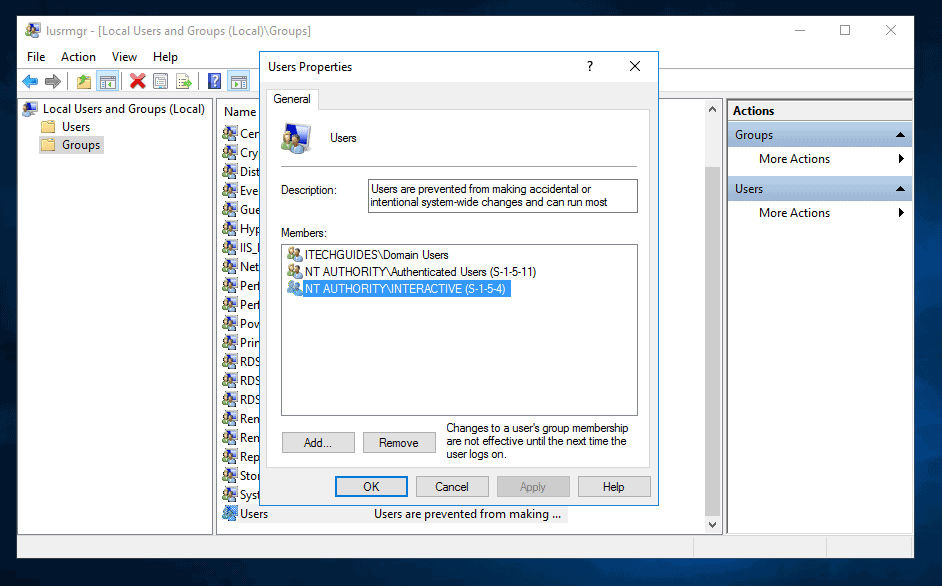Select the Gue group icon in list

[x=229, y=209]
